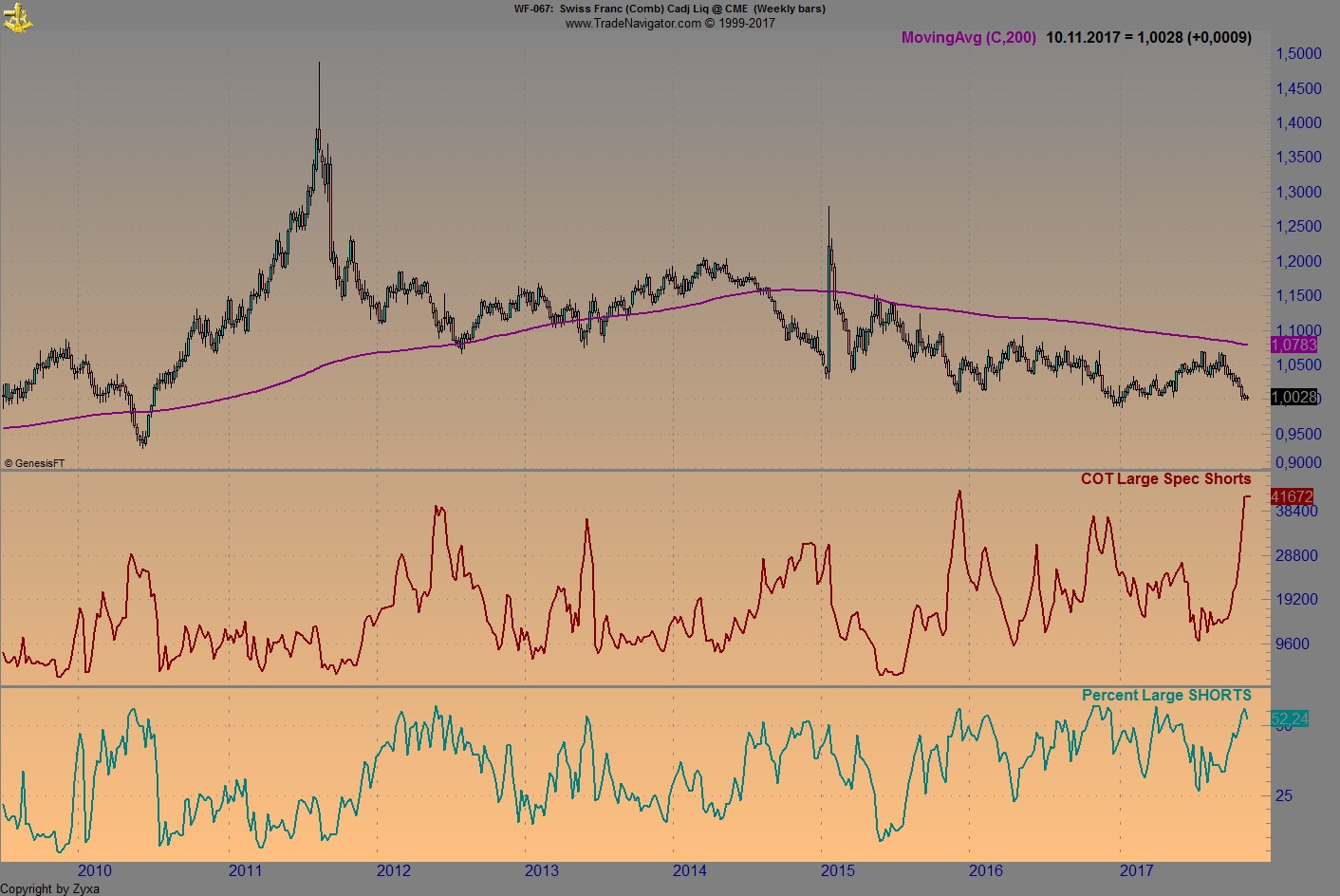Click the 1,2000 price axis label
Image resolution: width=1340 pixels, height=896 pixels.
[1298, 262]
